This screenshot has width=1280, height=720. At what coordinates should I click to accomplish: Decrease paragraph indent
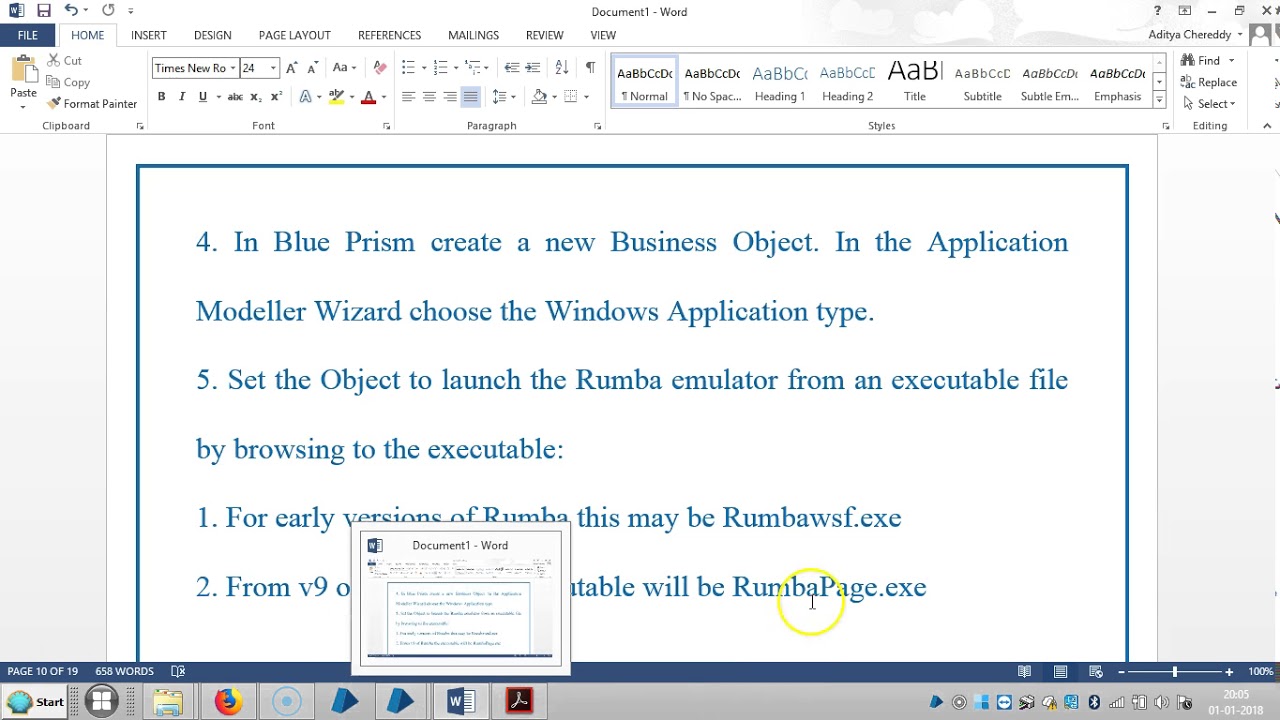(512, 68)
